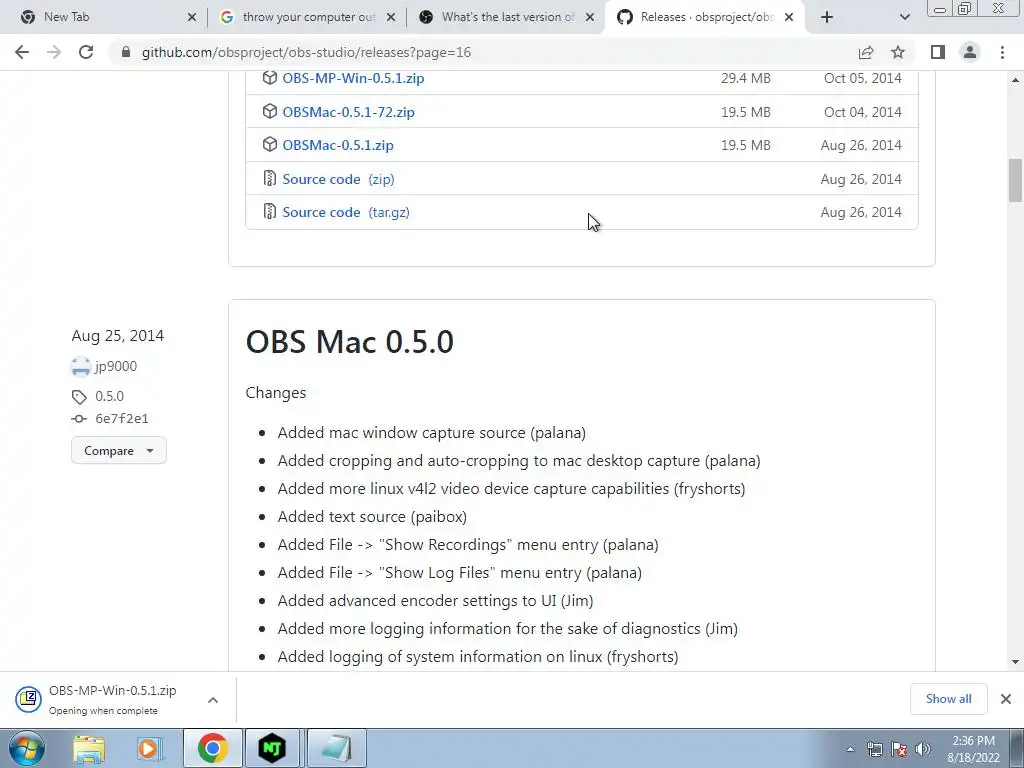Click the browser forward arrow

click(54, 52)
